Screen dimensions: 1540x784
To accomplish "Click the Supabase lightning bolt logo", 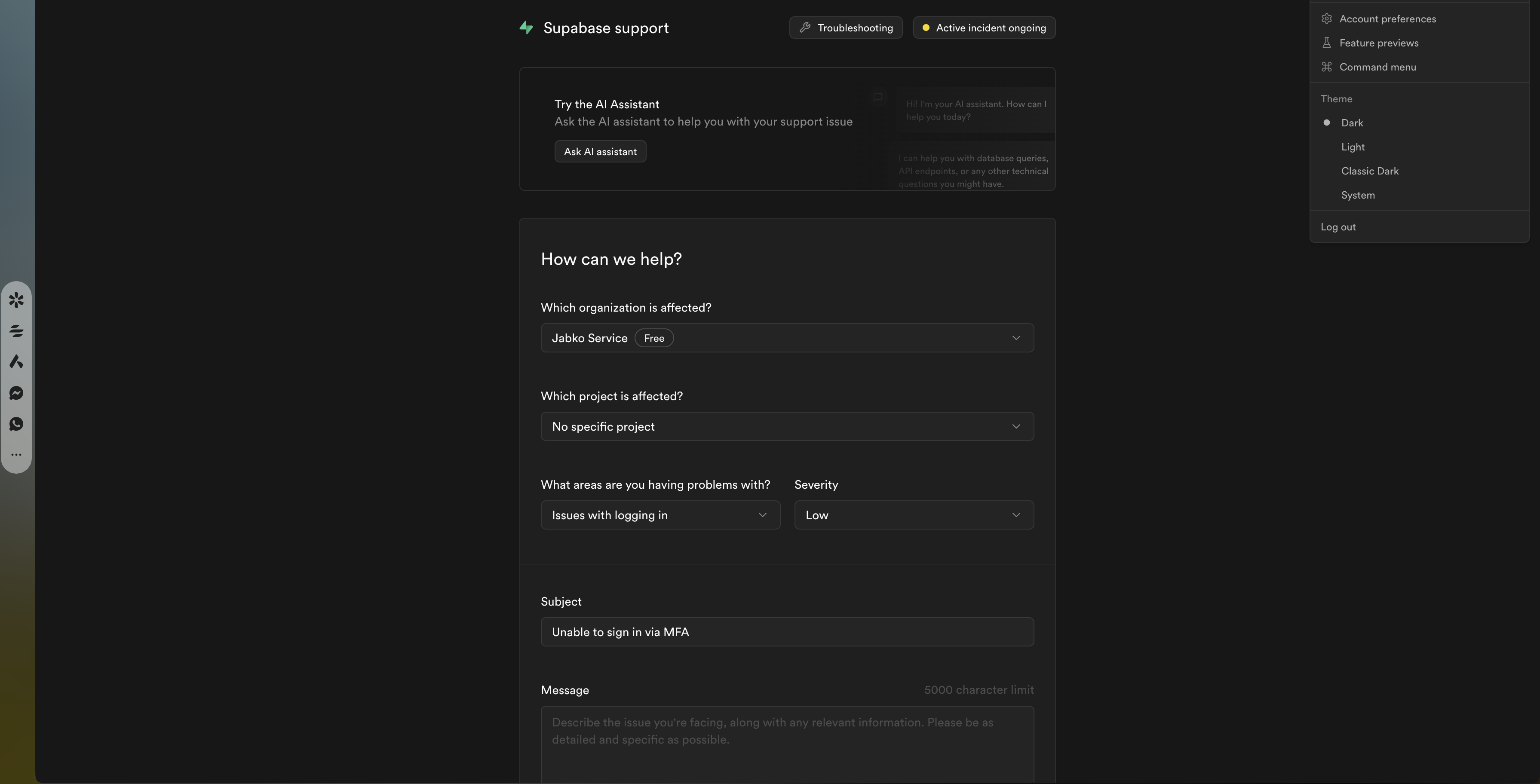I will [526, 28].
